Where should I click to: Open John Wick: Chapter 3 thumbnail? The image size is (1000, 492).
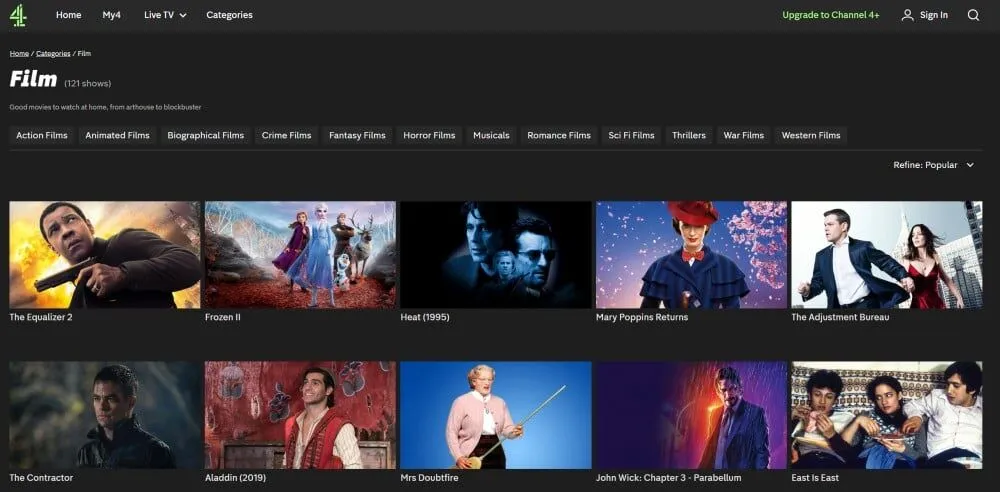691,415
